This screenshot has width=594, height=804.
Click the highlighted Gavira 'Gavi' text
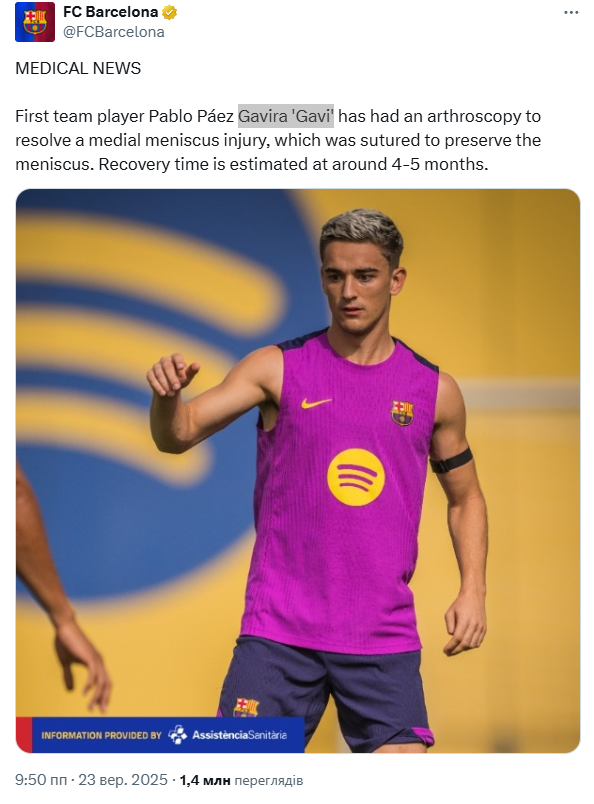click(x=286, y=116)
